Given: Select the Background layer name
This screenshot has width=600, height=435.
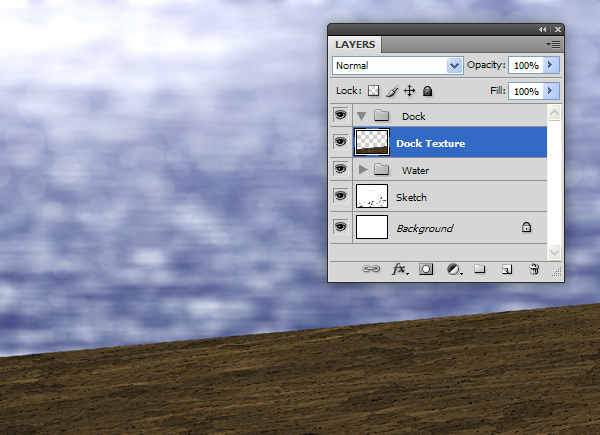Looking at the screenshot, I should coord(425,228).
